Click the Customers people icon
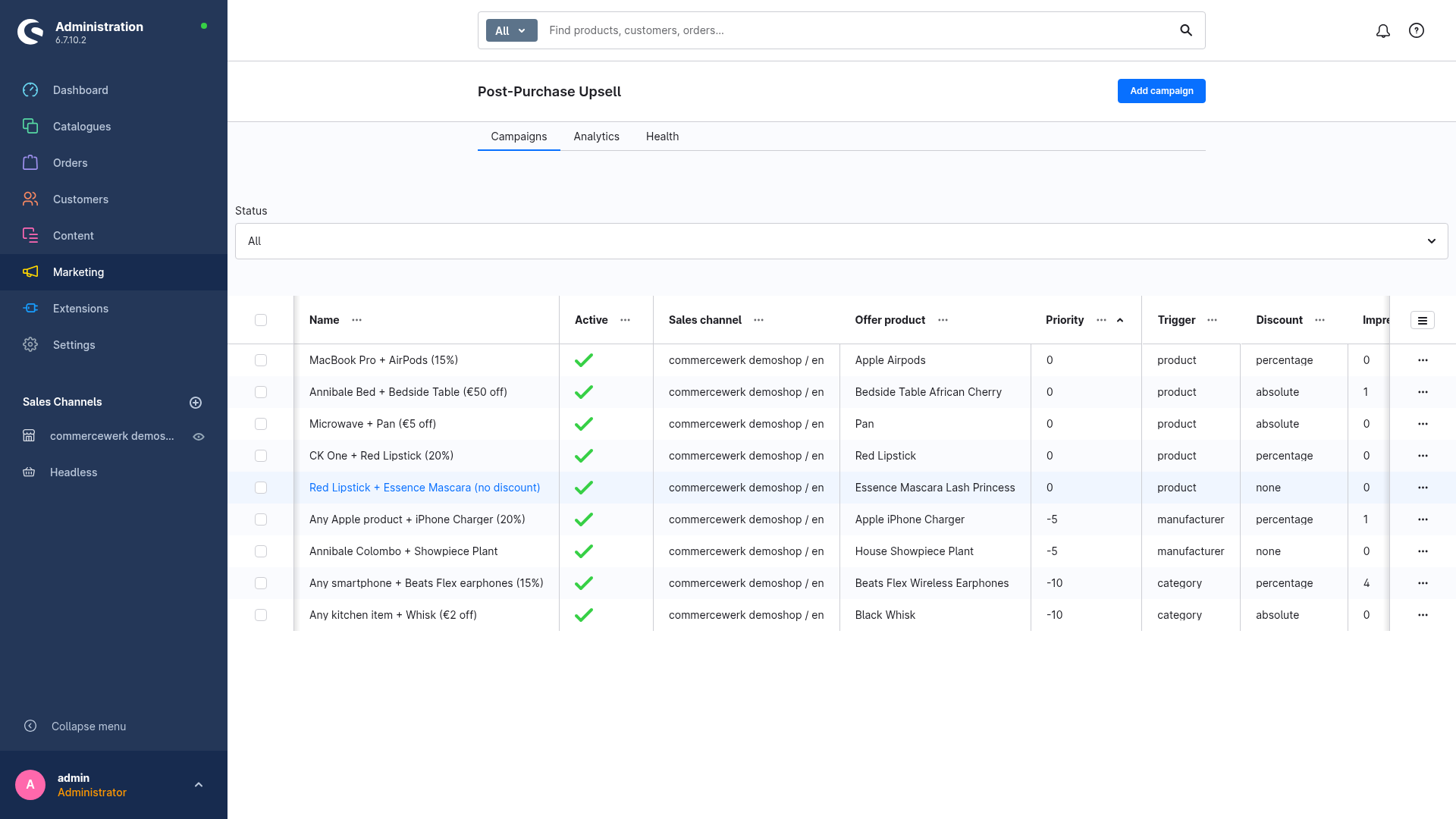1456x819 pixels. click(x=30, y=199)
